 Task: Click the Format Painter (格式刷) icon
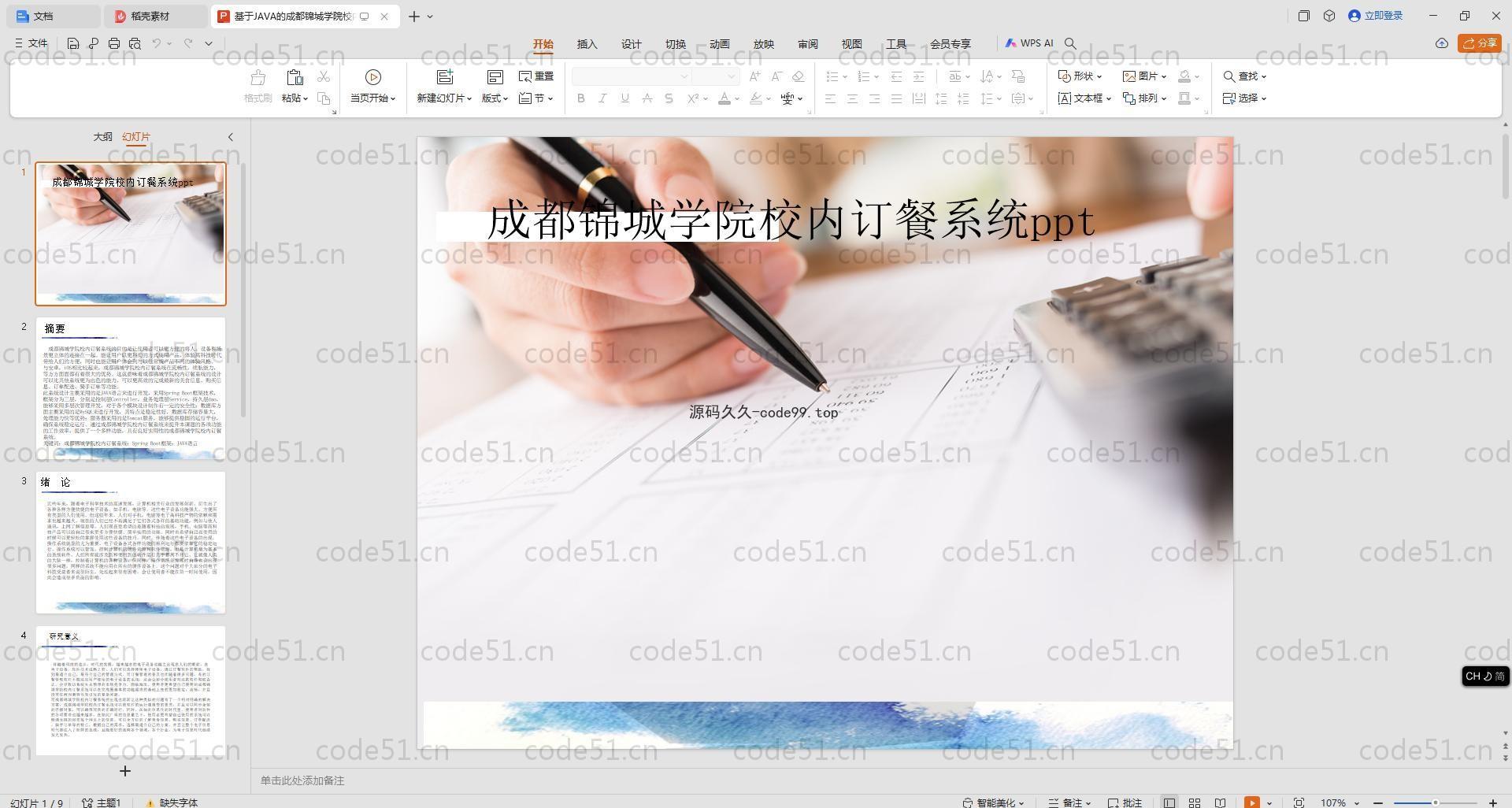click(258, 77)
